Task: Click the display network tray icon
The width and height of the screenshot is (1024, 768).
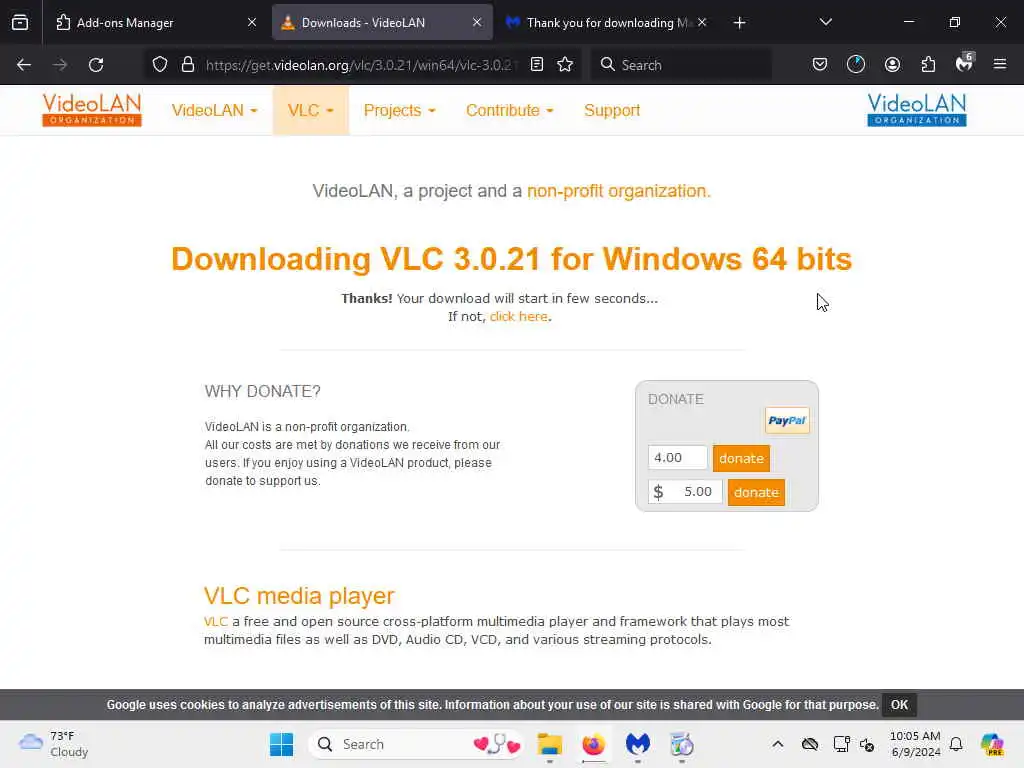Action: point(841,744)
